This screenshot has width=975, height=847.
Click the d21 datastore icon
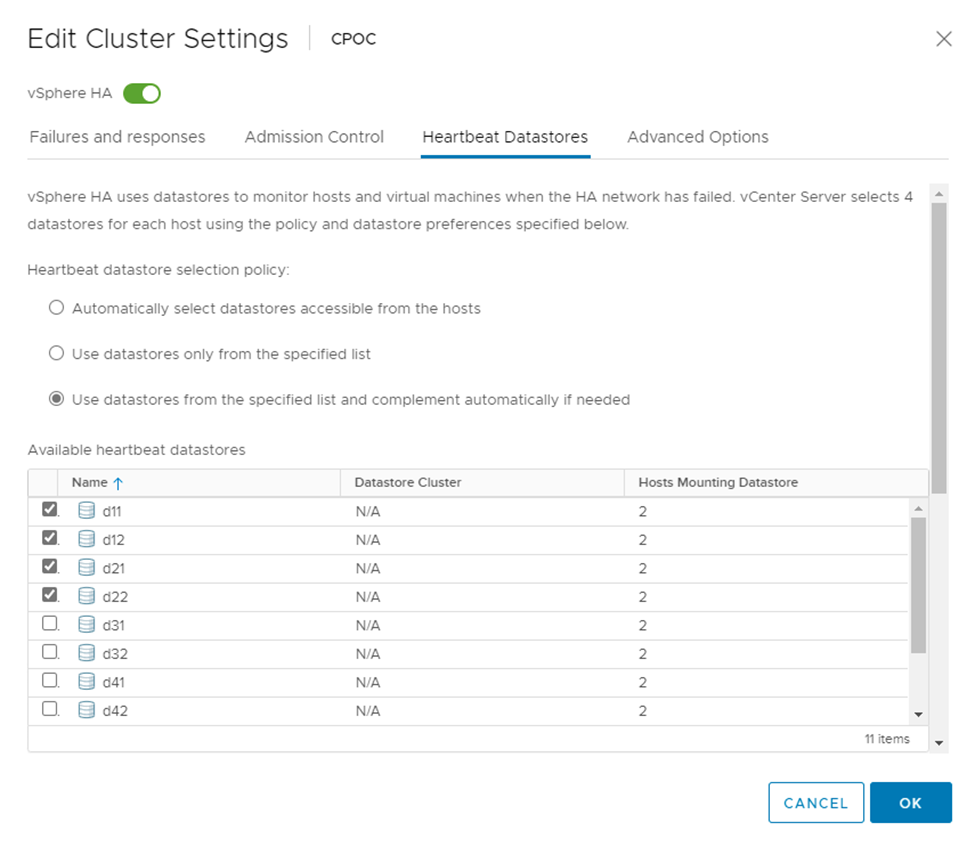click(87, 568)
